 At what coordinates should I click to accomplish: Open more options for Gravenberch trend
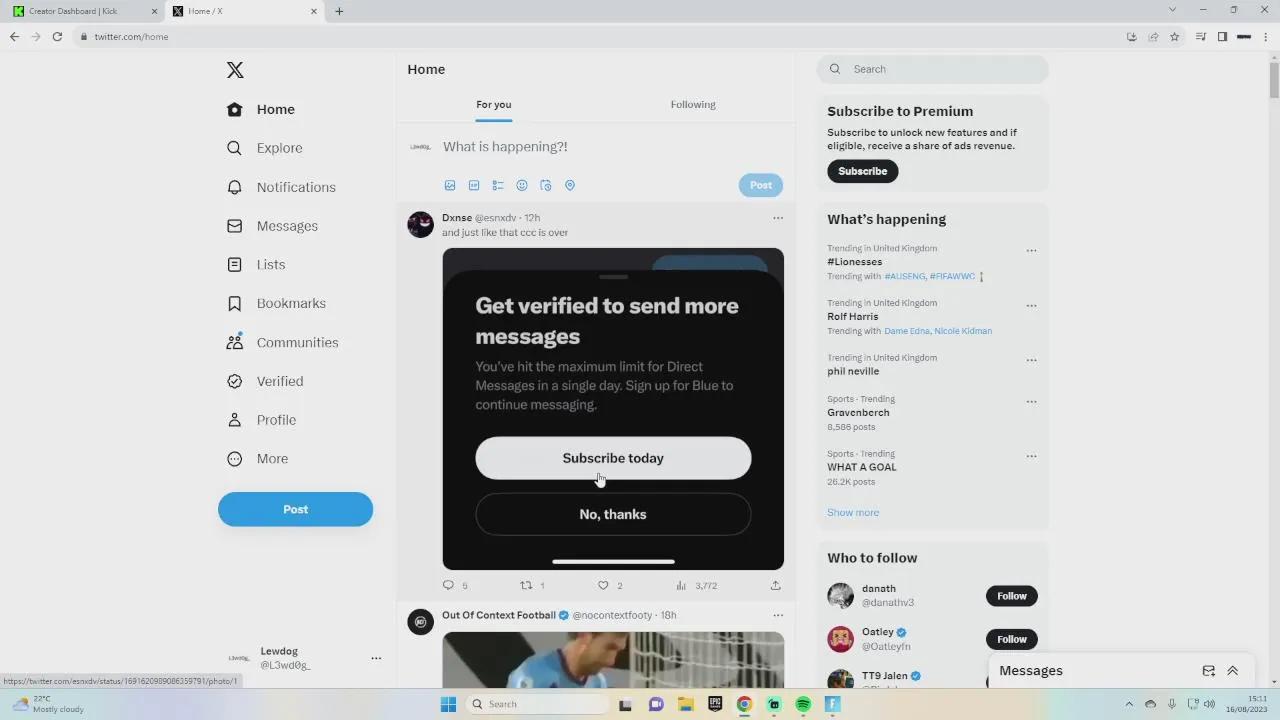coord(1031,402)
